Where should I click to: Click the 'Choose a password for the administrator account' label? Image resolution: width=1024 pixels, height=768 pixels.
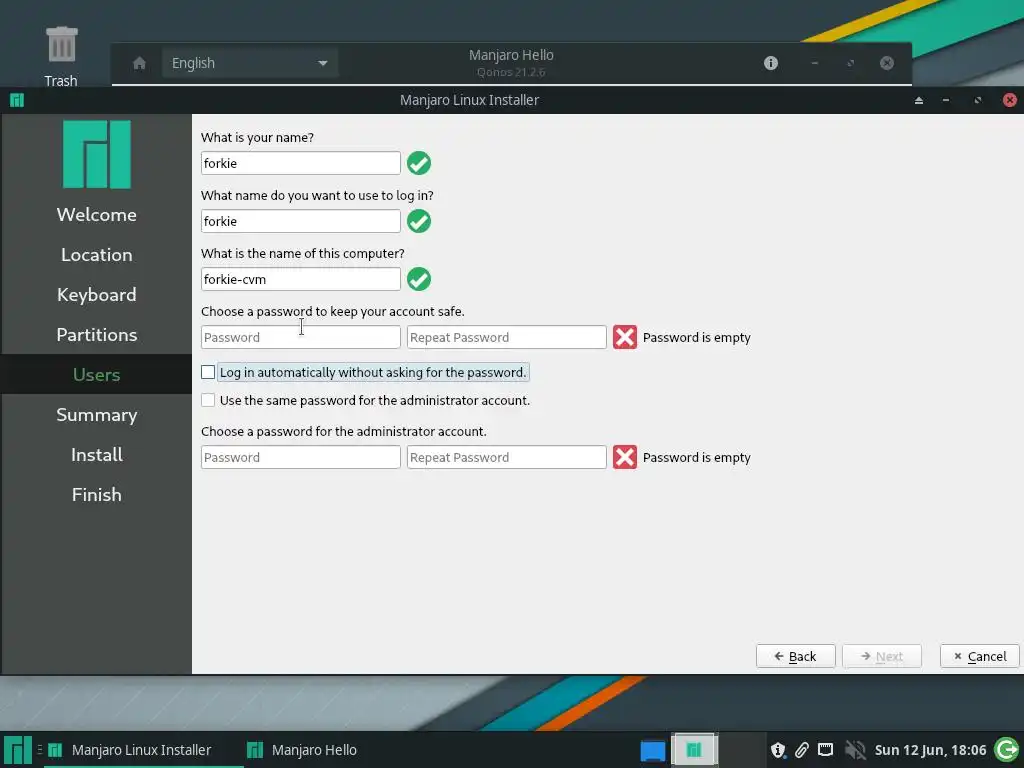tap(344, 432)
